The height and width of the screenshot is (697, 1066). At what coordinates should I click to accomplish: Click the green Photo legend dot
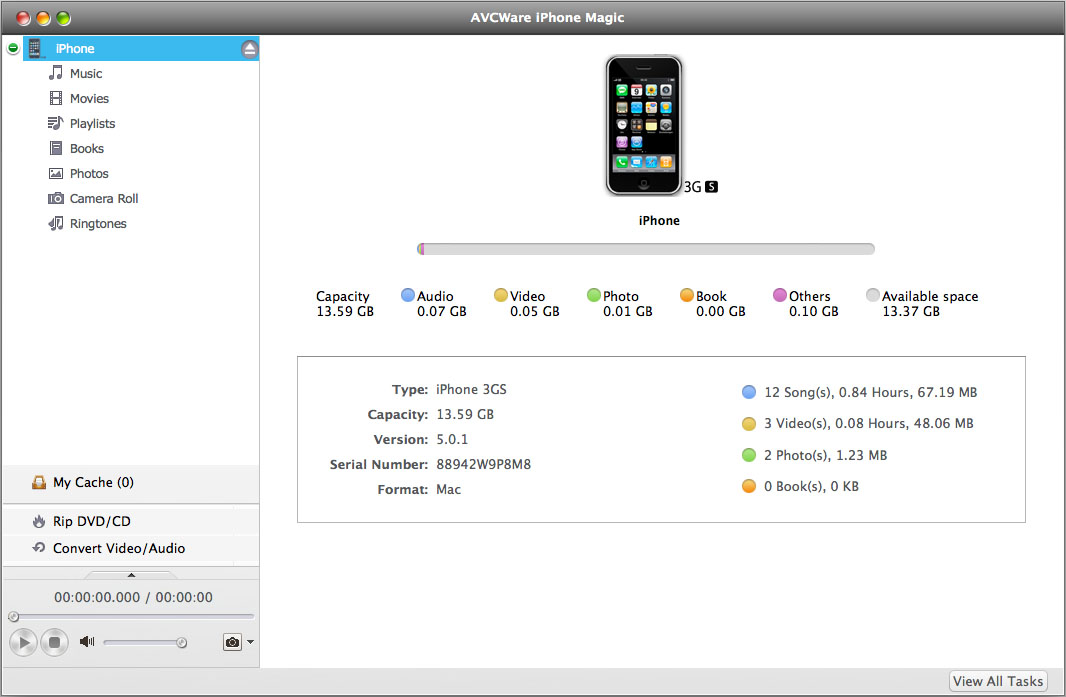594,295
